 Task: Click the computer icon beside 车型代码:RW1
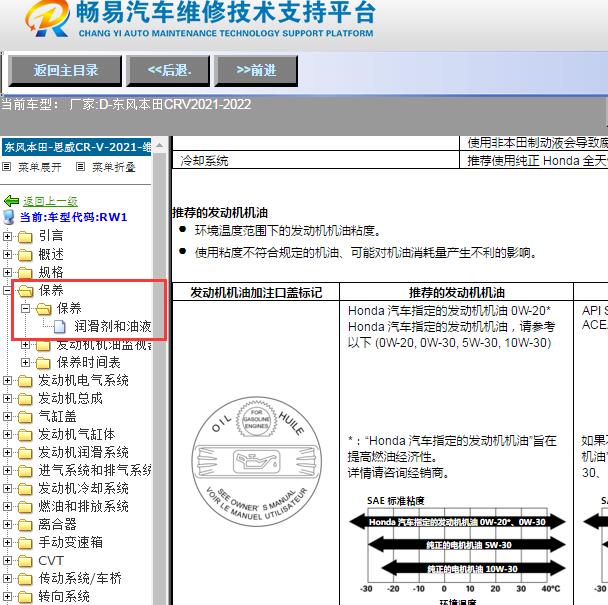(9, 217)
